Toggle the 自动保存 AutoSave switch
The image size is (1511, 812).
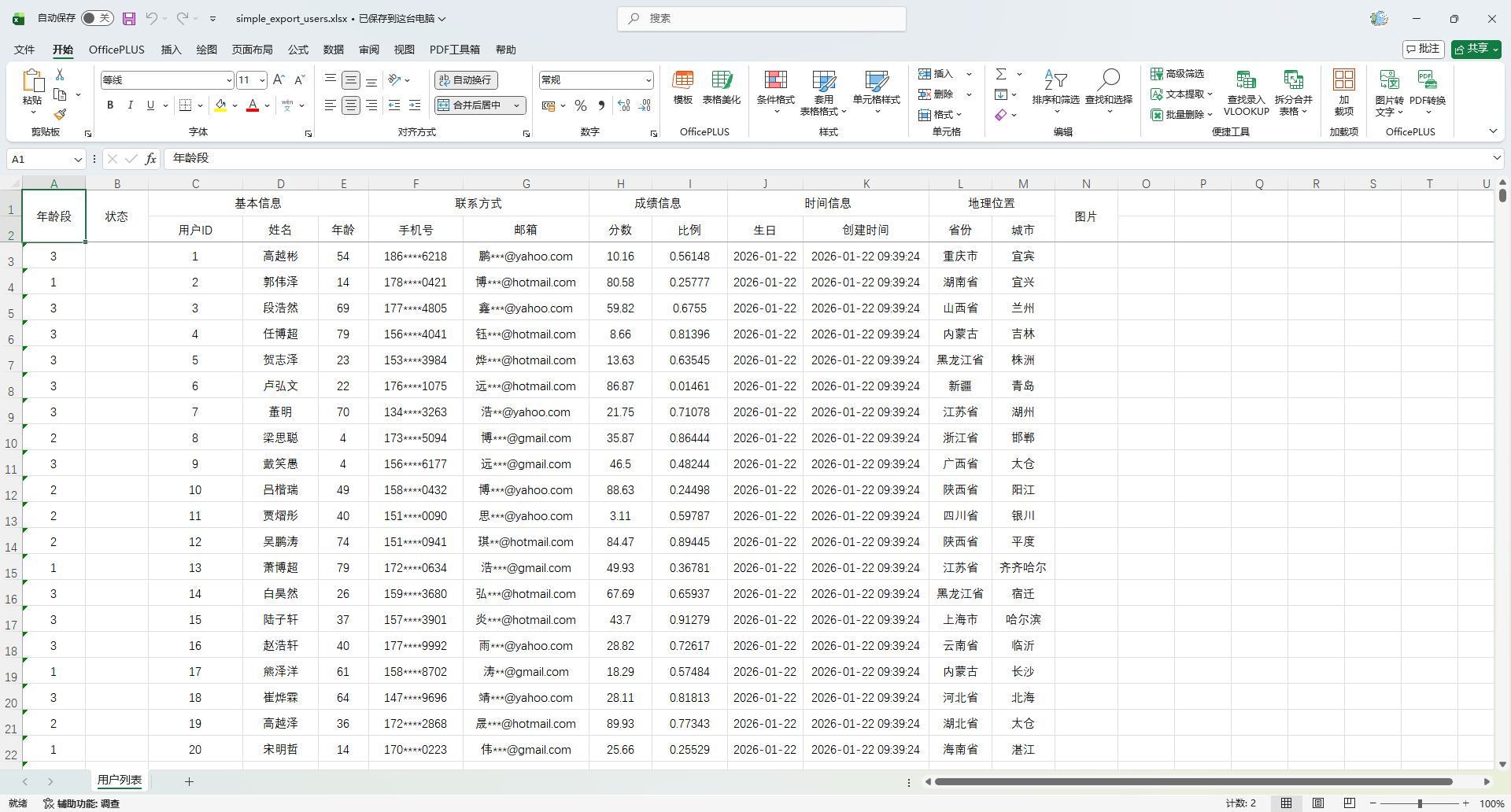[x=98, y=18]
